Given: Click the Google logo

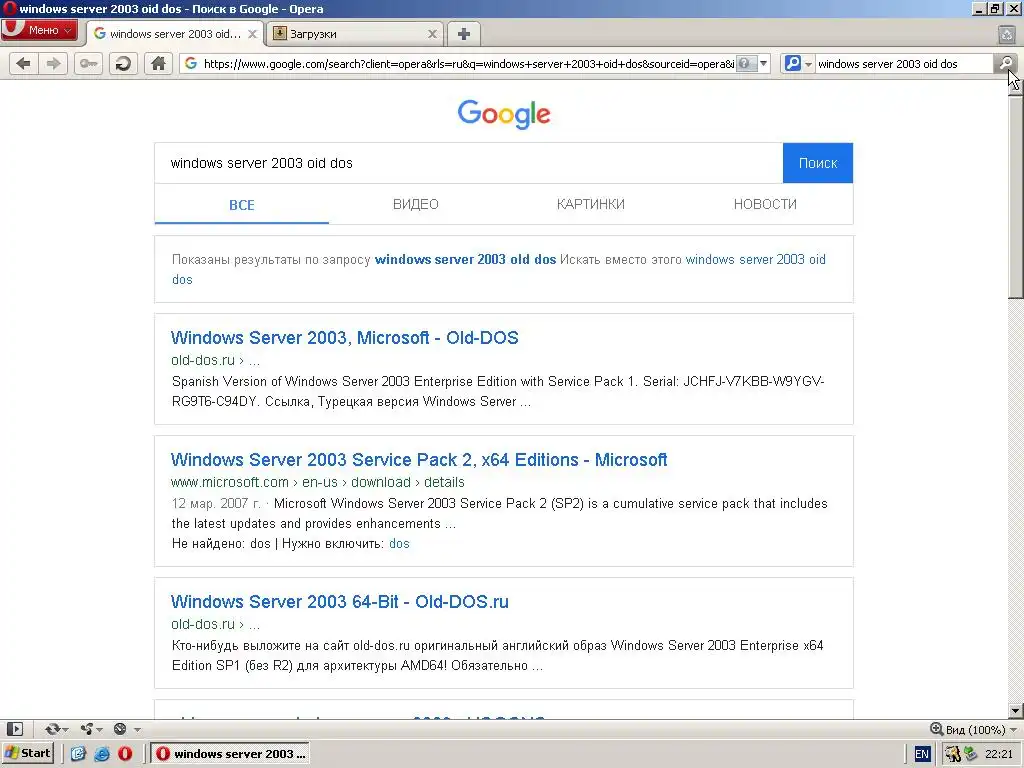Looking at the screenshot, I should click(x=504, y=115).
